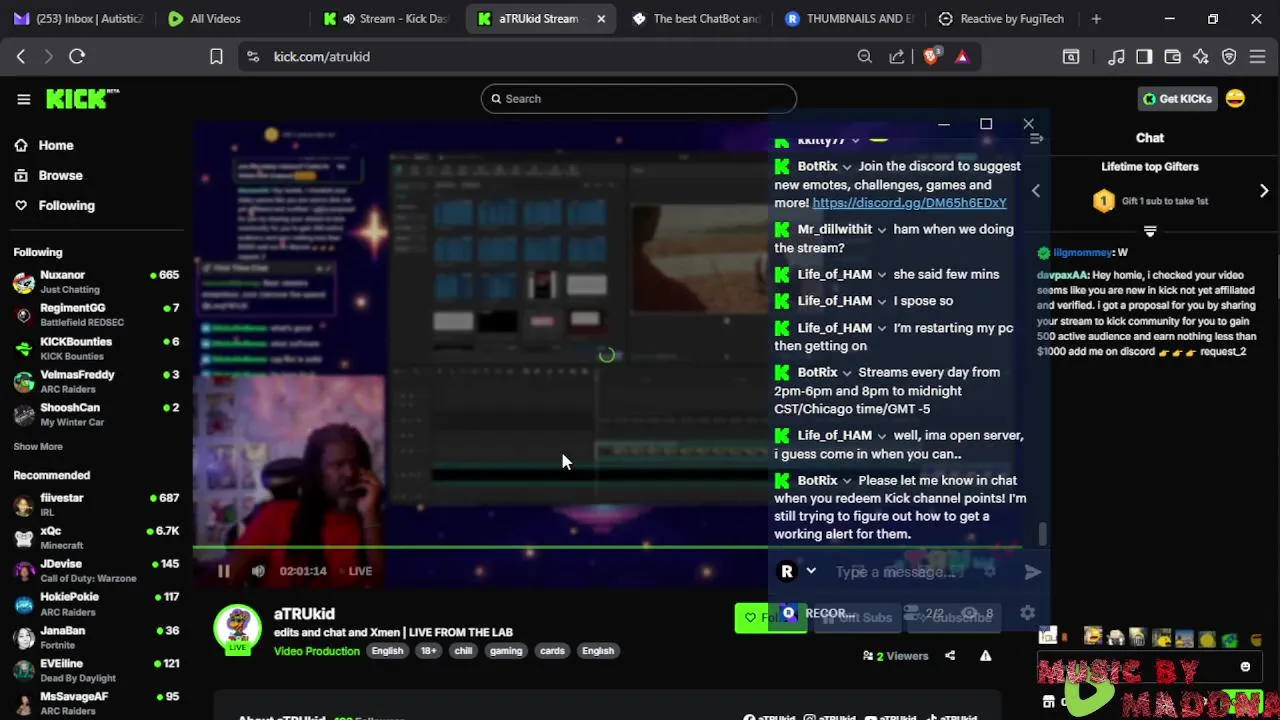Share this page from address bar
The height and width of the screenshot is (720, 1280).
click(x=897, y=57)
